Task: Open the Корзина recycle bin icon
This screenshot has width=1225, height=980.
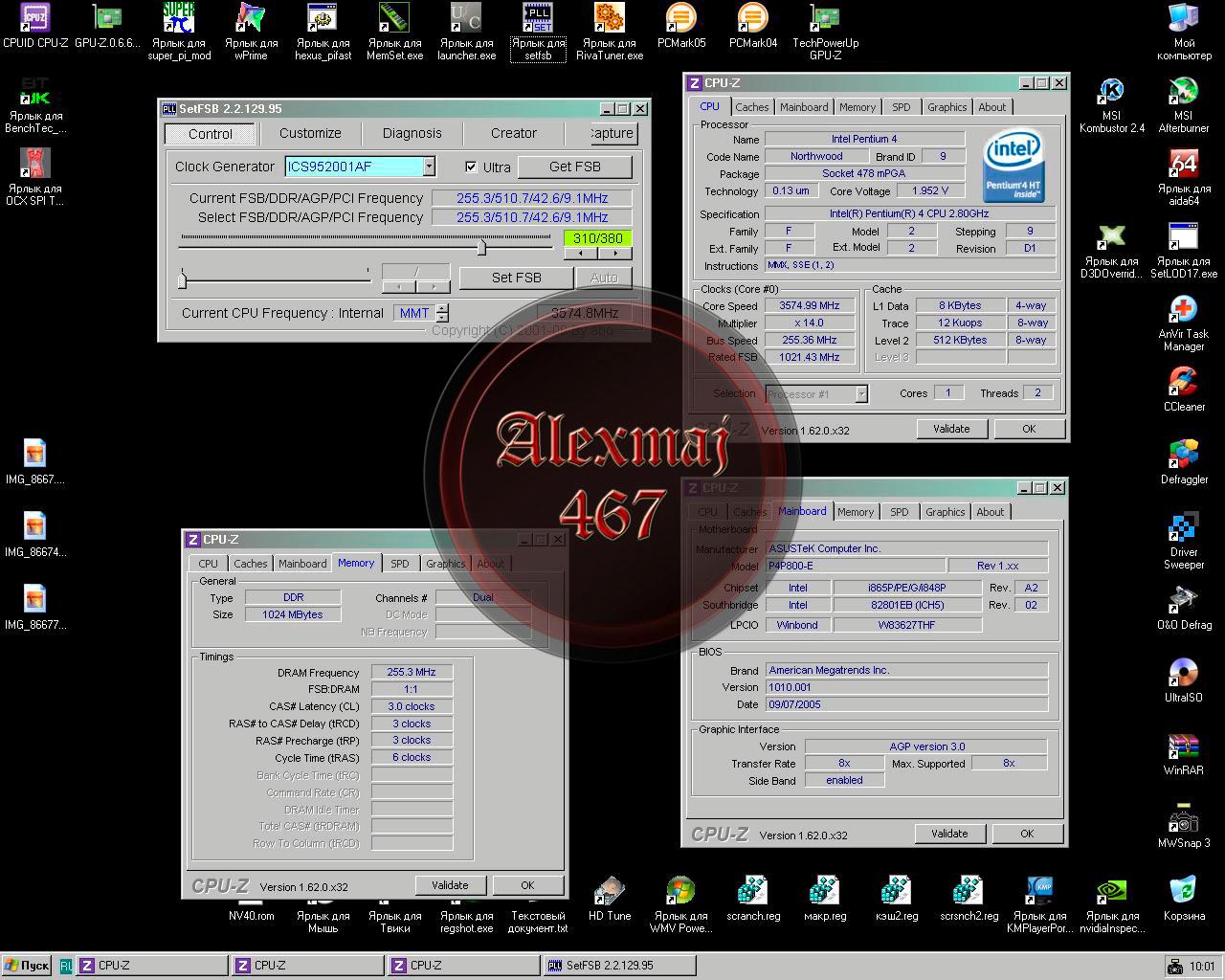Action: pyautogui.click(x=1184, y=891)
